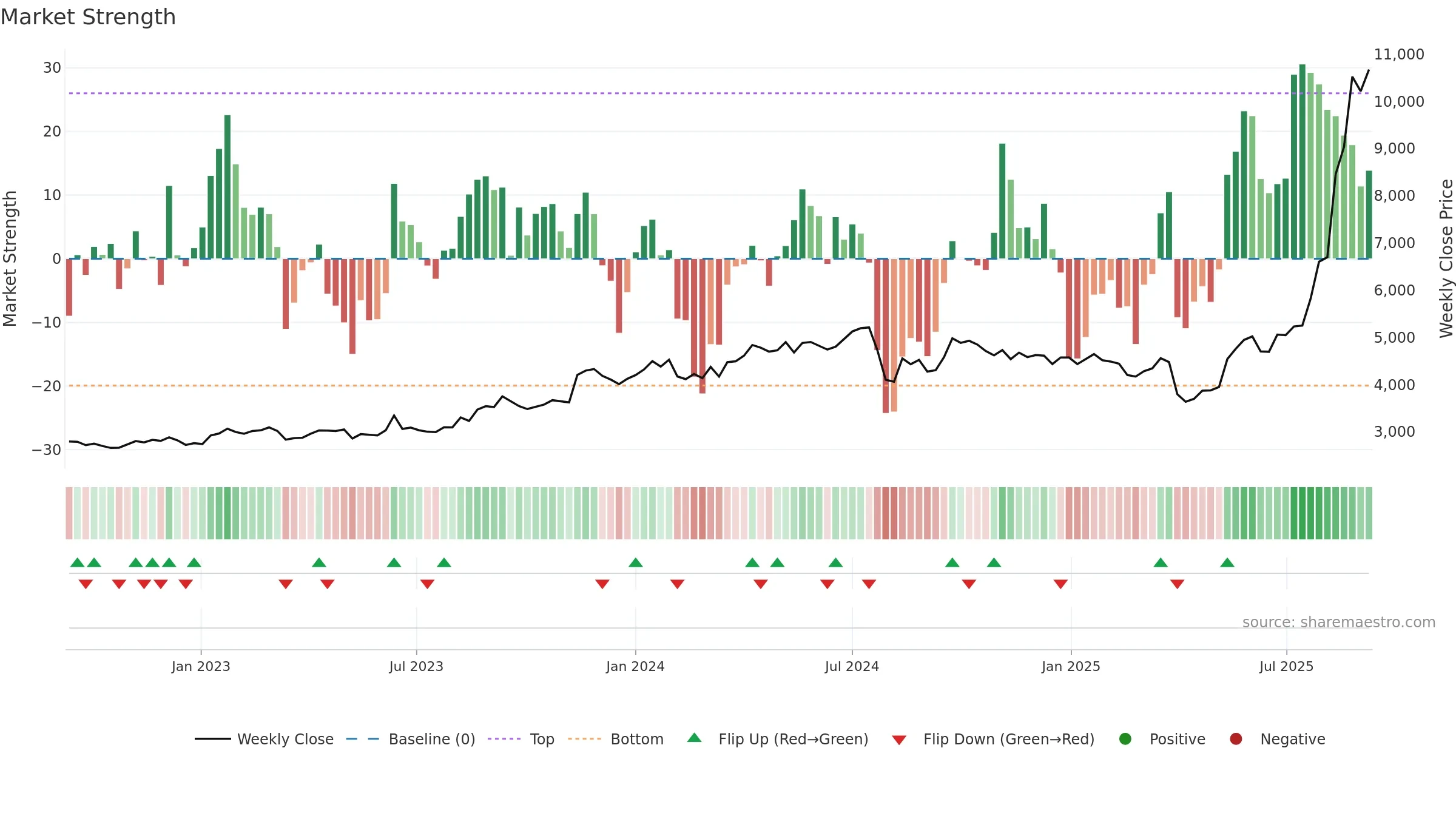Viewport: 1456px width, 819px height.
Task: Click the Baseline (0) legend label
Action: pyautogui.click(x=432, y=740)
